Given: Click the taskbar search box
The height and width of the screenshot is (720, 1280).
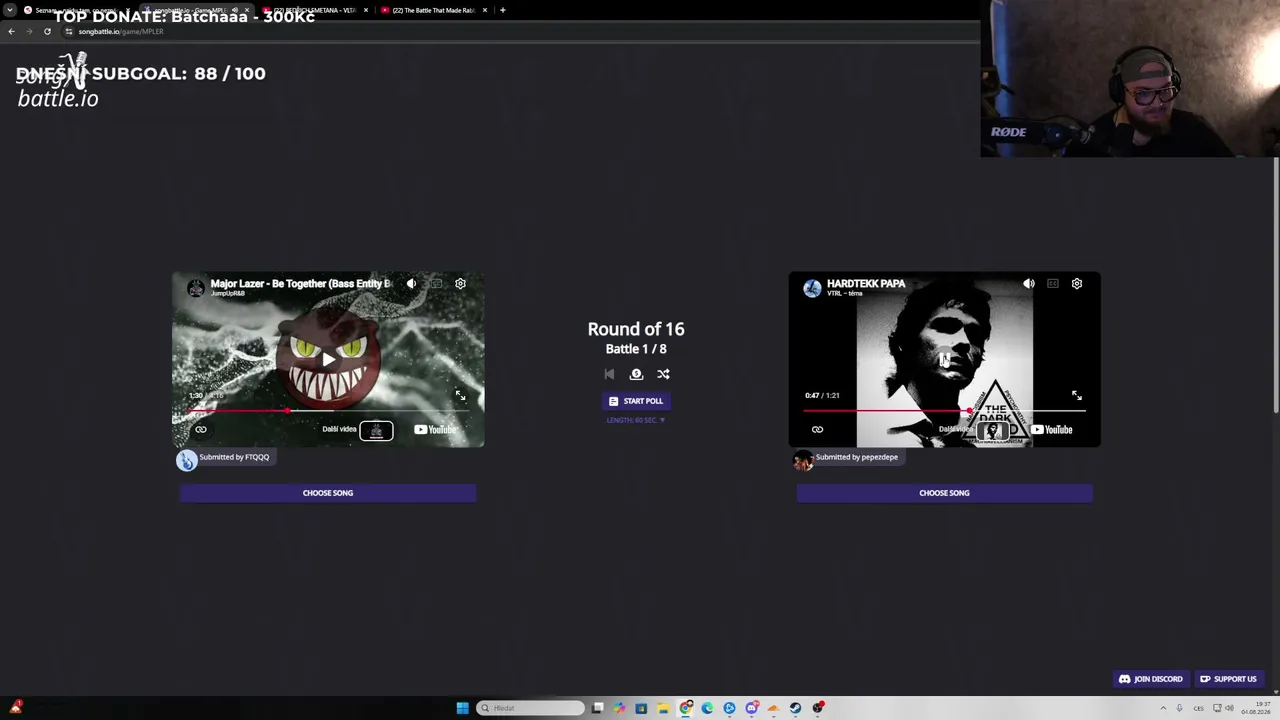Looking at the screenshot, I should click(531, 708).
